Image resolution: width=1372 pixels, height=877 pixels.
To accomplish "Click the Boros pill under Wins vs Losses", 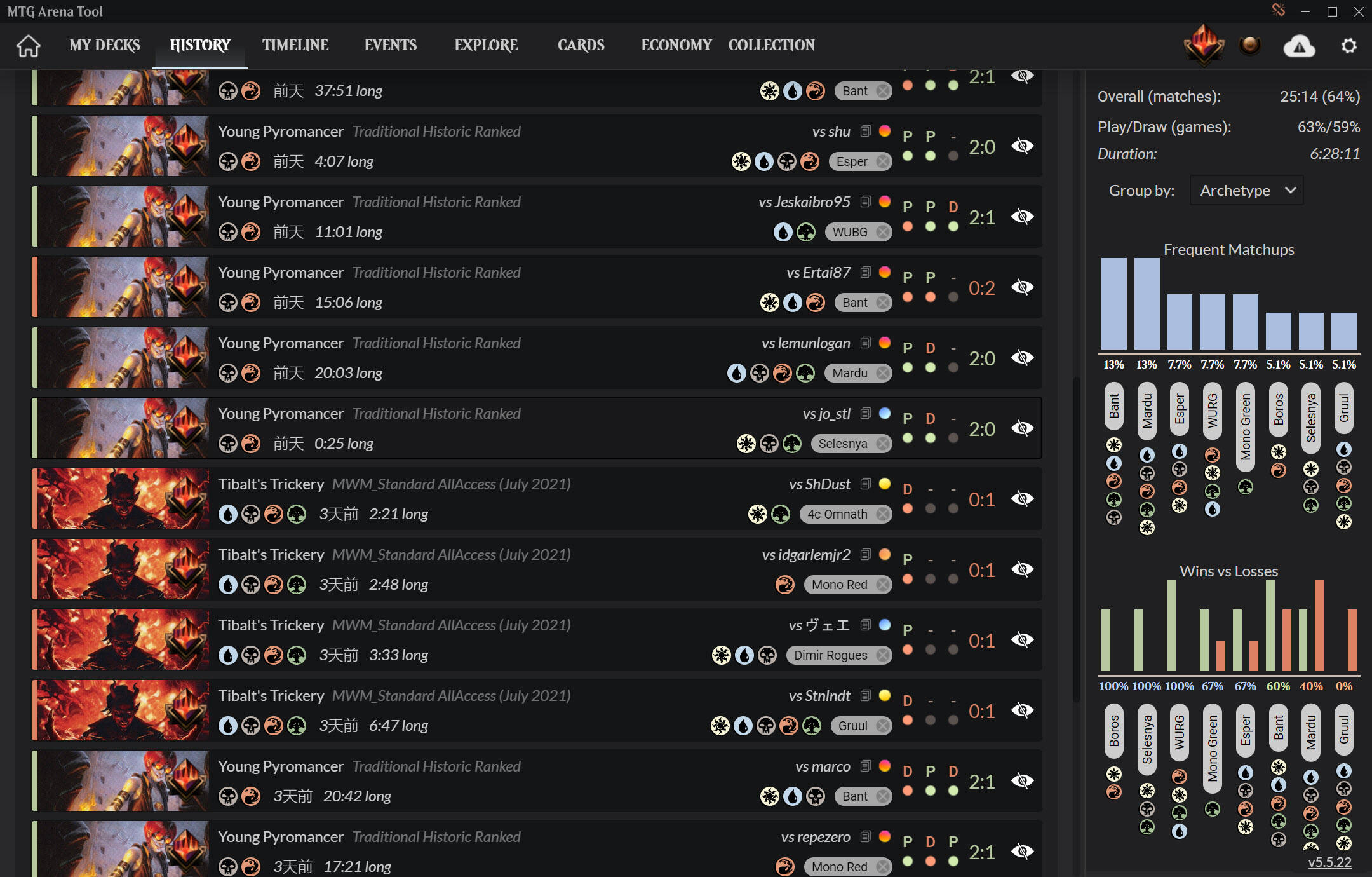I will pyautogui.click(x=1114, y=730).
